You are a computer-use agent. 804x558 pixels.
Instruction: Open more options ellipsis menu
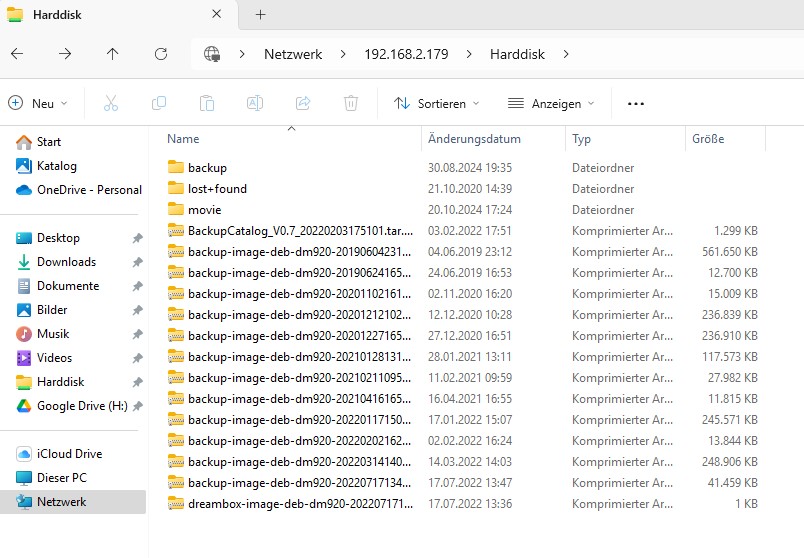(x=635, y=103)
